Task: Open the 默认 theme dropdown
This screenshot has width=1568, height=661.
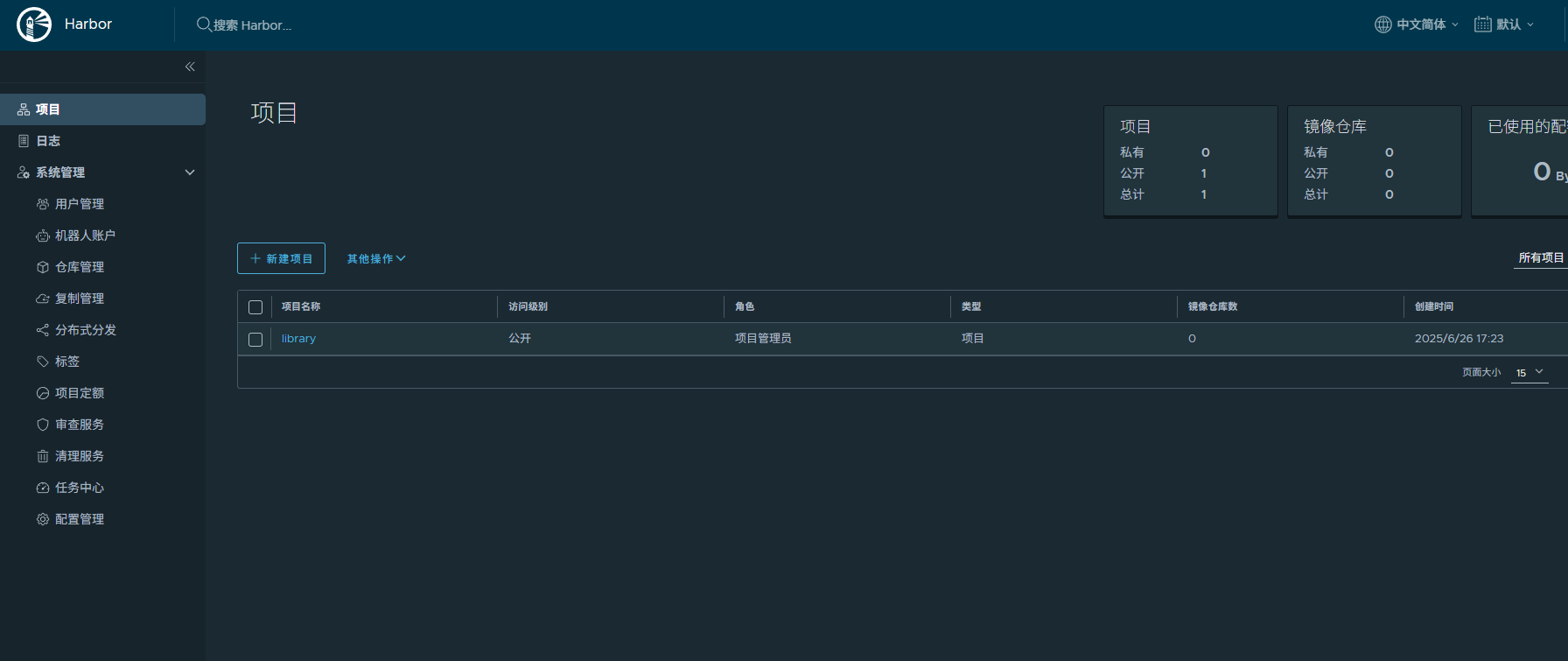Action: [x=1504, y=25]
